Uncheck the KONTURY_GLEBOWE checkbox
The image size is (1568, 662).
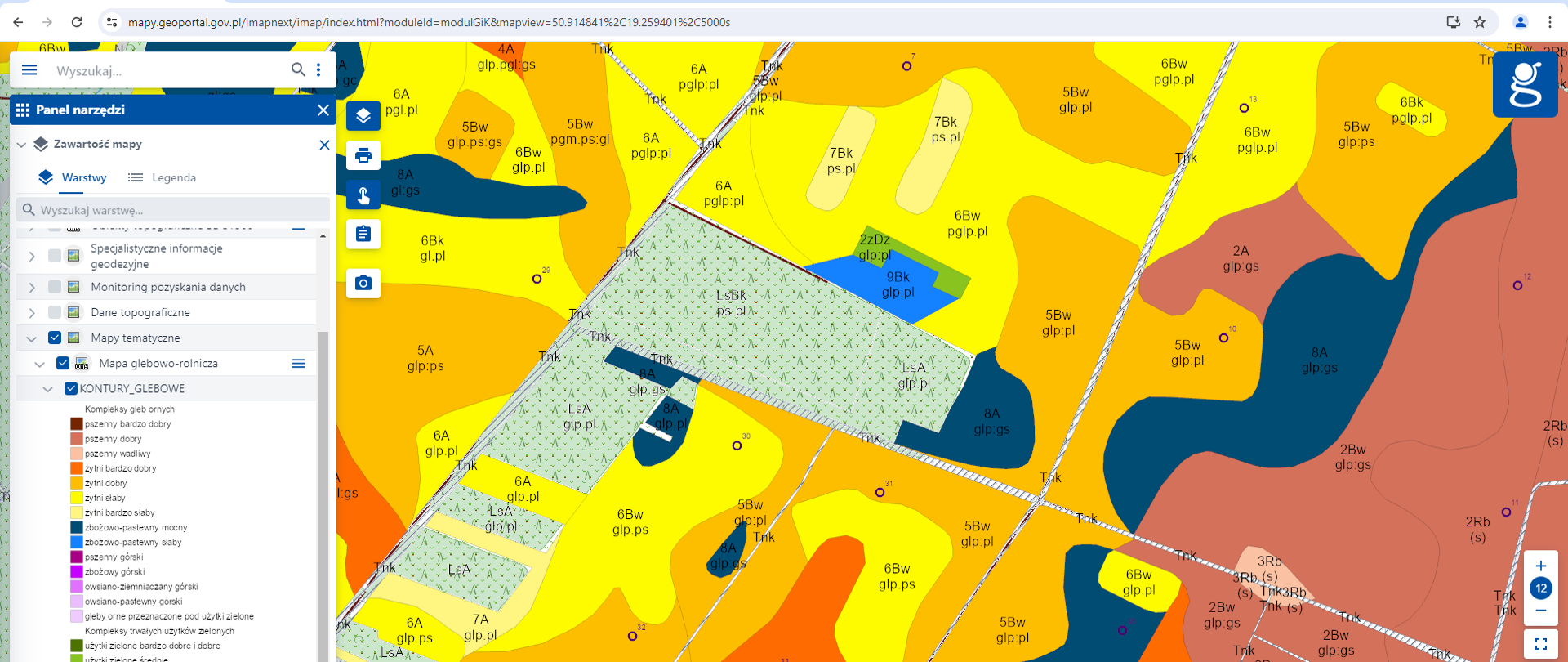click(71, 389)
